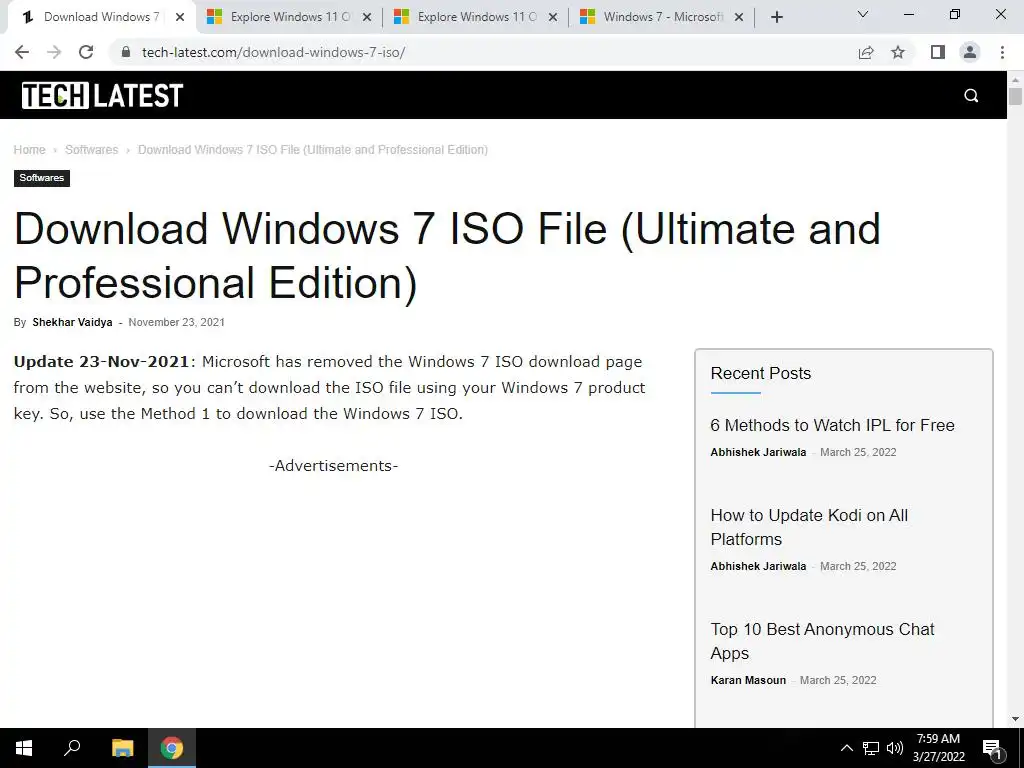The width and height of the screenshot is (1024, 768).
Task: Open the taskbar clock and date
Action: pyautogui.click(x=938, y=748)
